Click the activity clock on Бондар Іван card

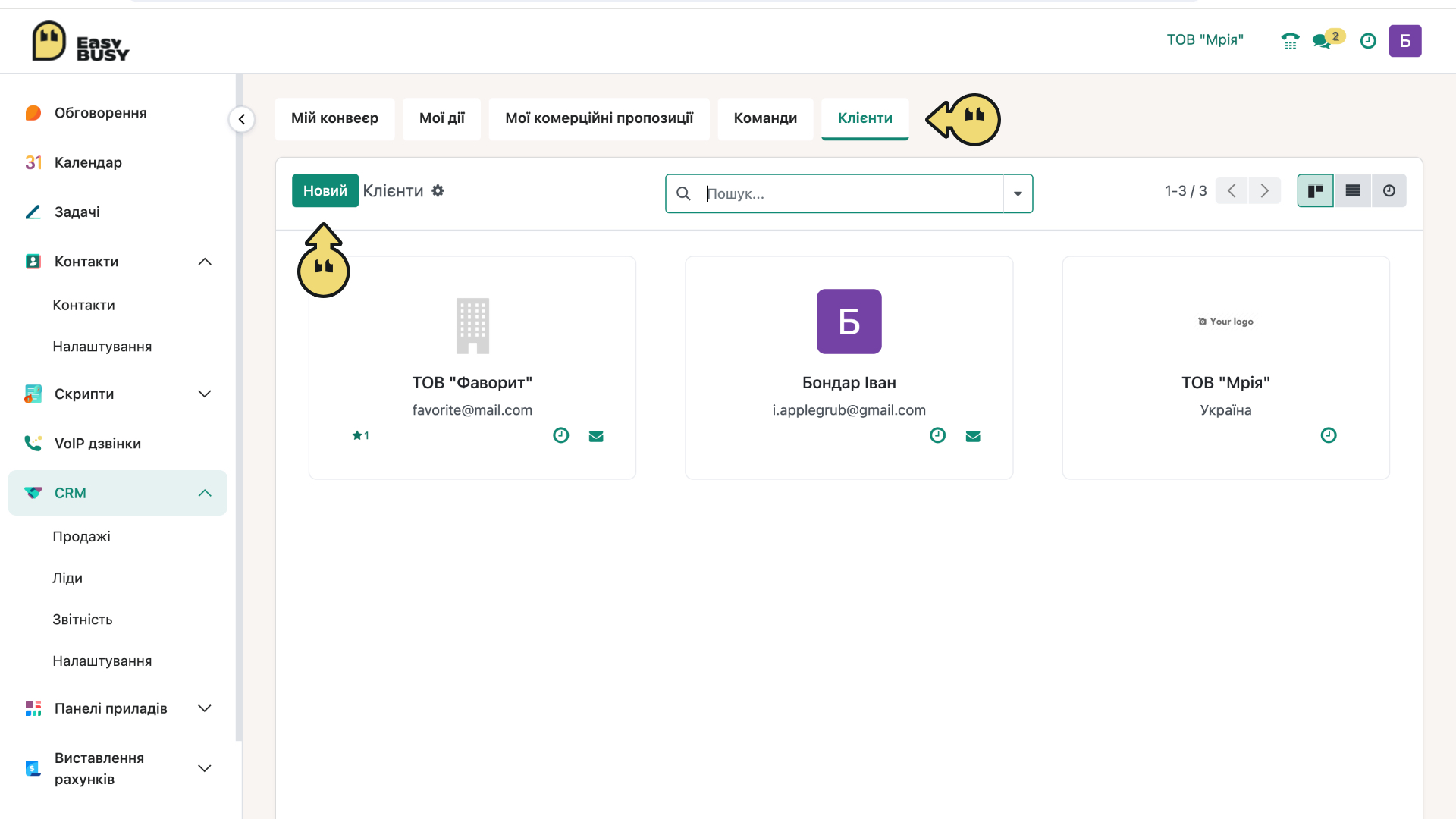click(938, 435)
